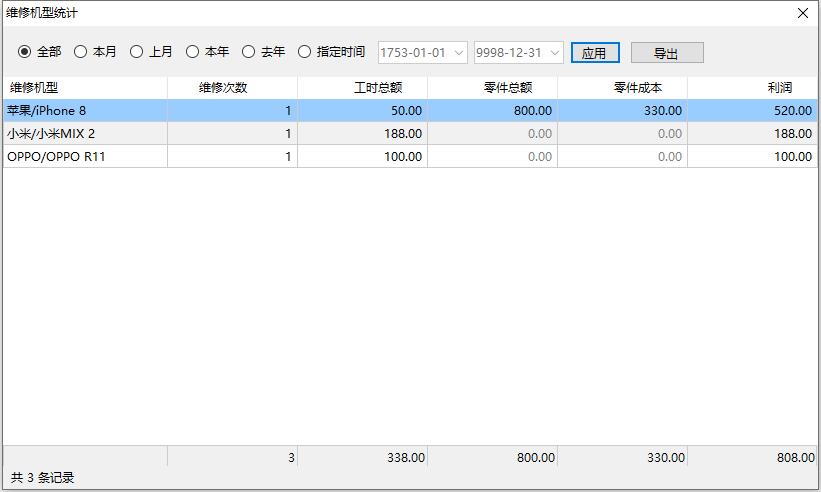The image size is (821, 492).
Task: Click the 0.00 parts cost for OPPO R11
Action: [x=622, y=156]
